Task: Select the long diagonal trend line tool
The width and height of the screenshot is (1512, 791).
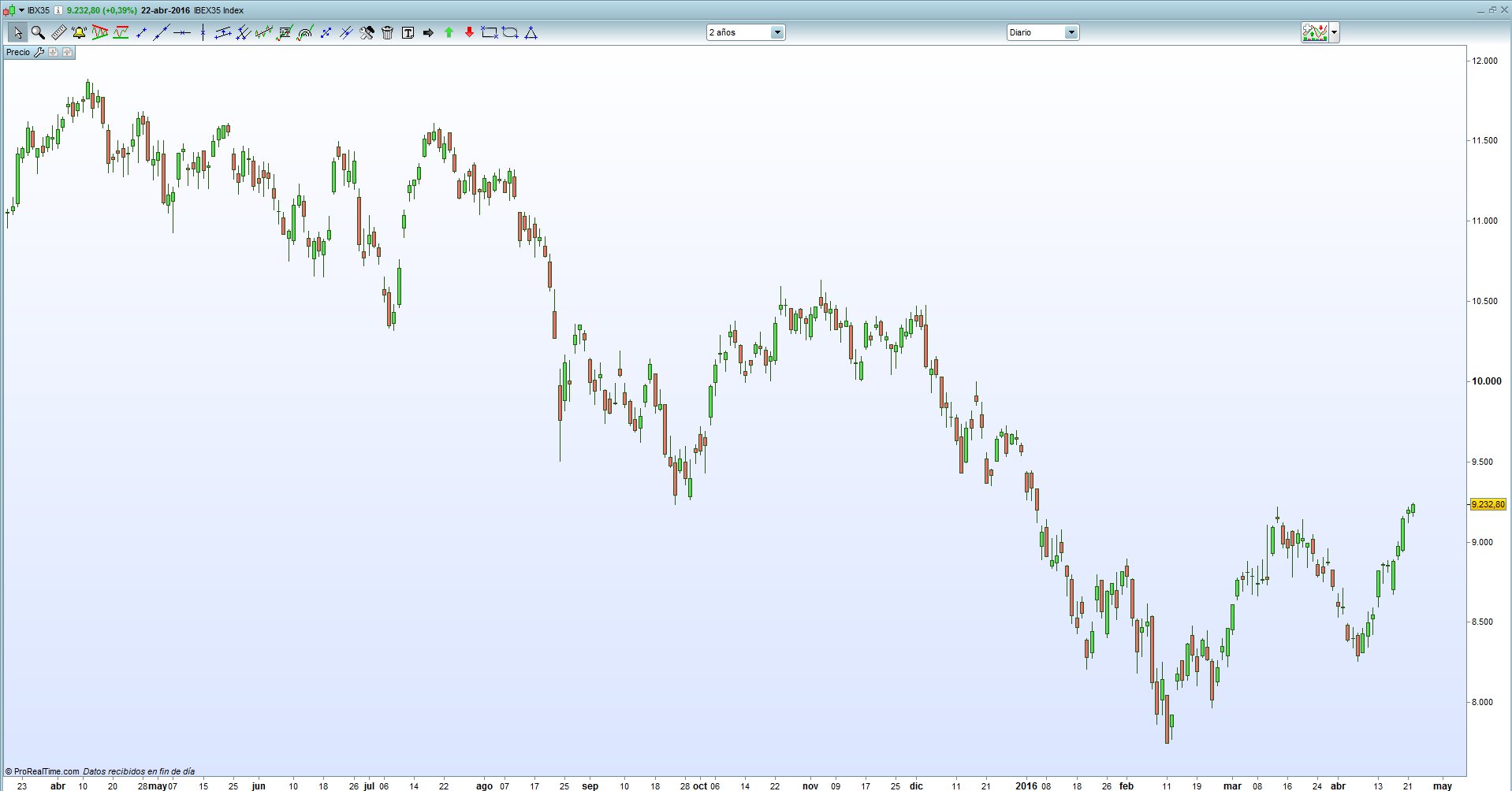Action: [162, 32]
